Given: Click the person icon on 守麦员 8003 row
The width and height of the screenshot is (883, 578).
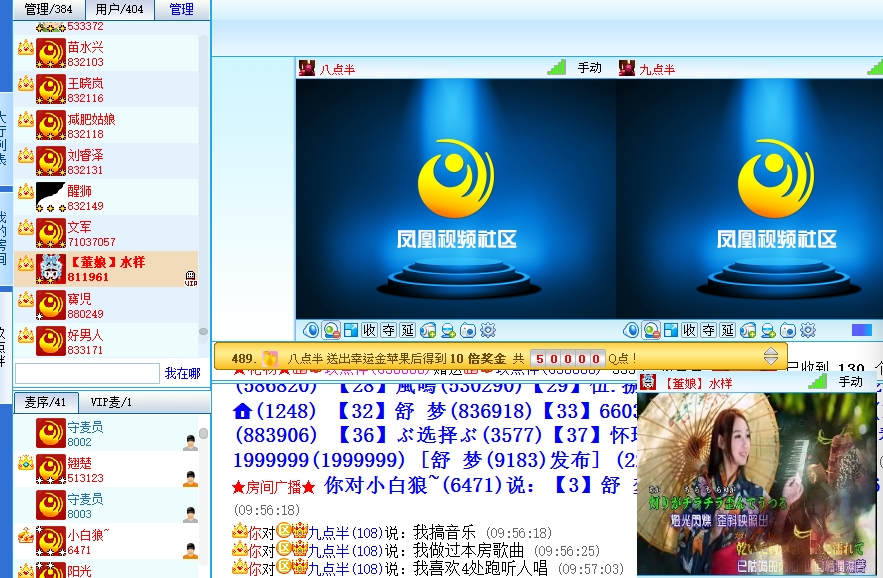Looking at the screenshot, I should coord(190,515).
